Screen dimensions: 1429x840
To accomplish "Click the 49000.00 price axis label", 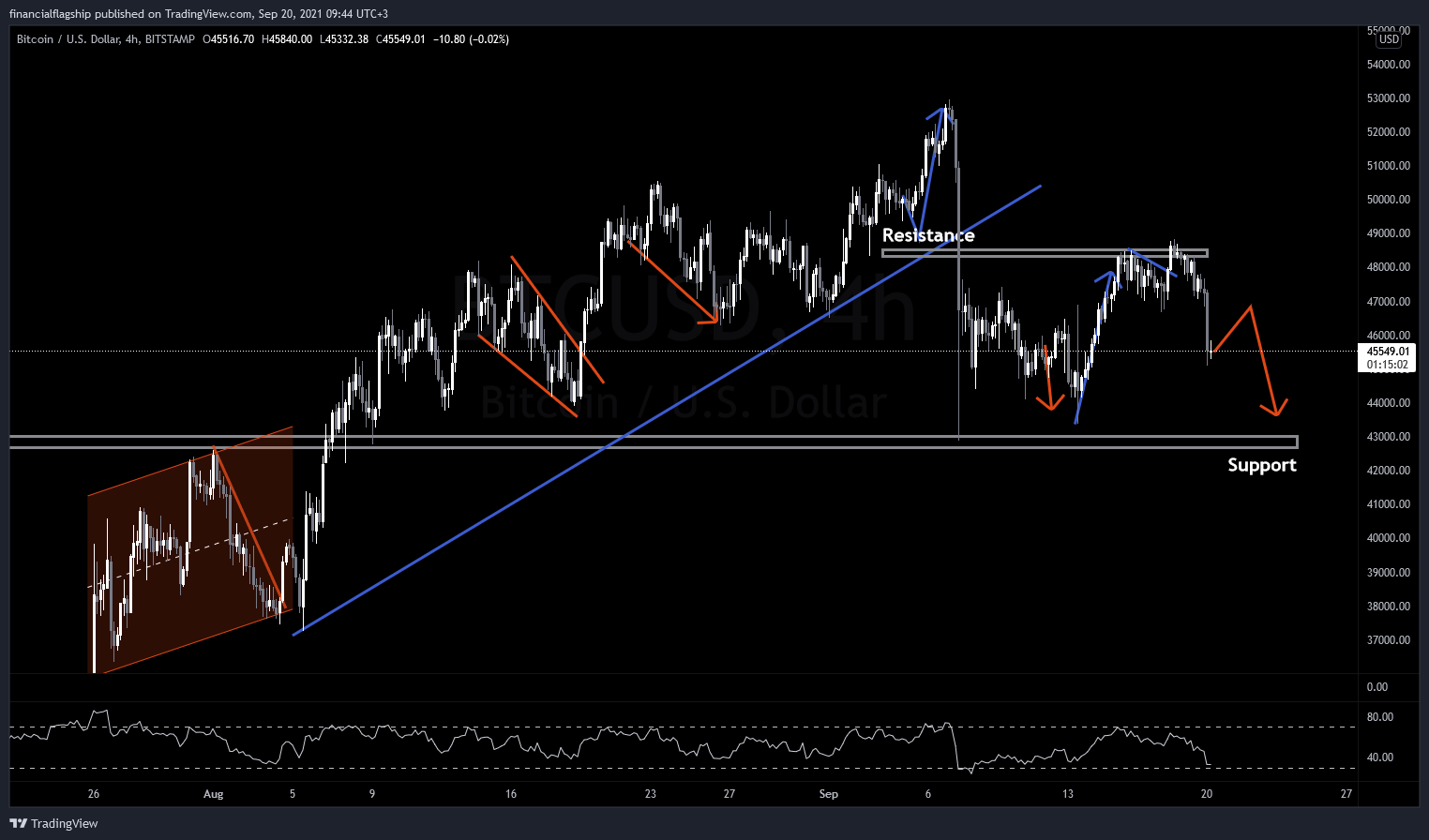I will (1389, 233).
